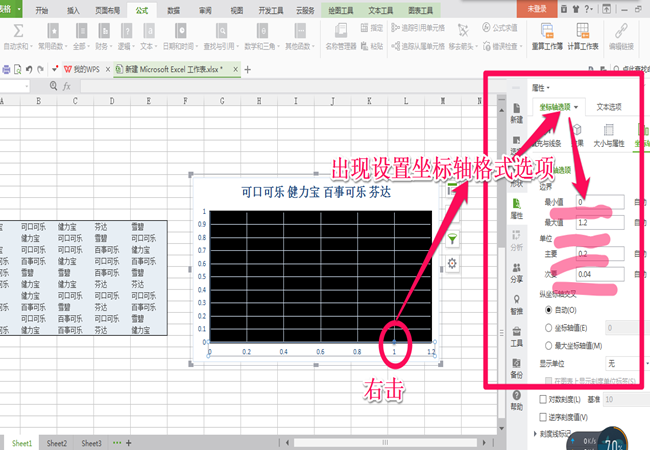Image resolution: width=650 pixels, height=450 pixels.
Task: Open the 属性 properties sidebar icon
Action: coord(517,209)
